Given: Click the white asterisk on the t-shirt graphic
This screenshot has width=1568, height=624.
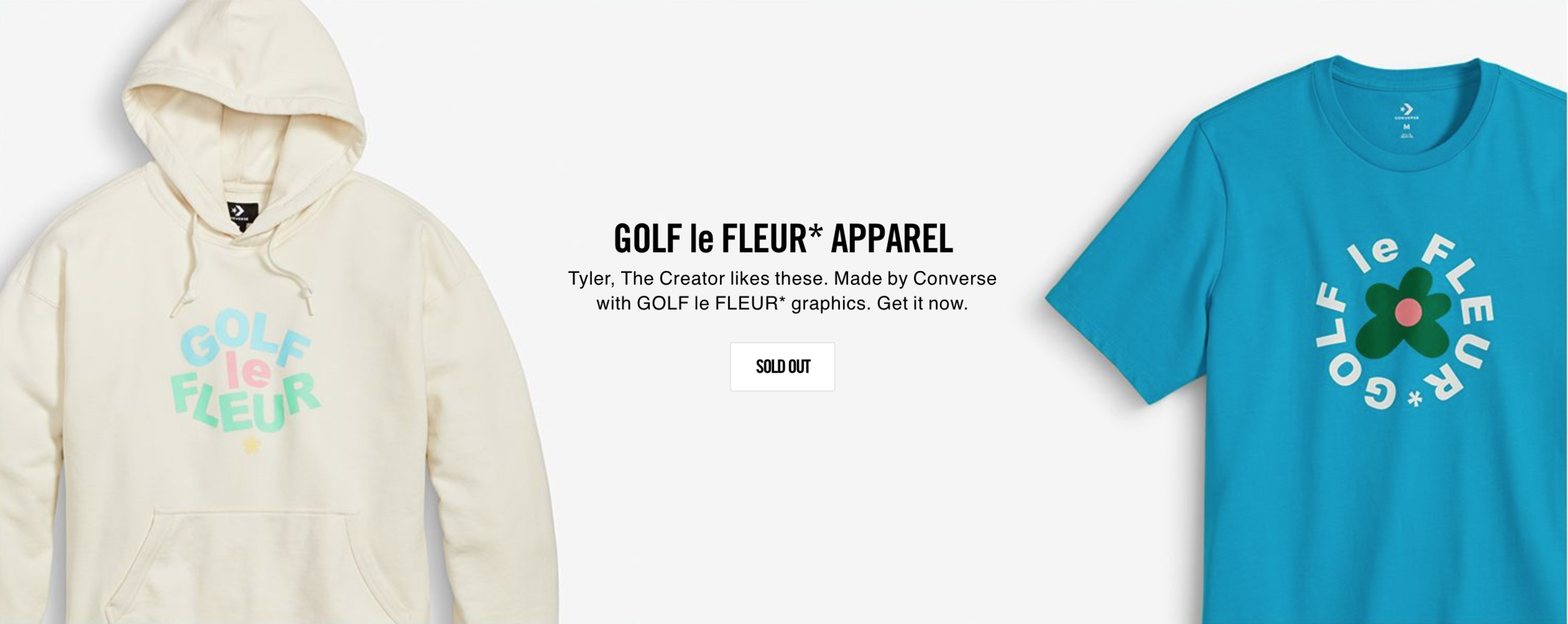Looking at the screenshot, I should [1414, 398].
